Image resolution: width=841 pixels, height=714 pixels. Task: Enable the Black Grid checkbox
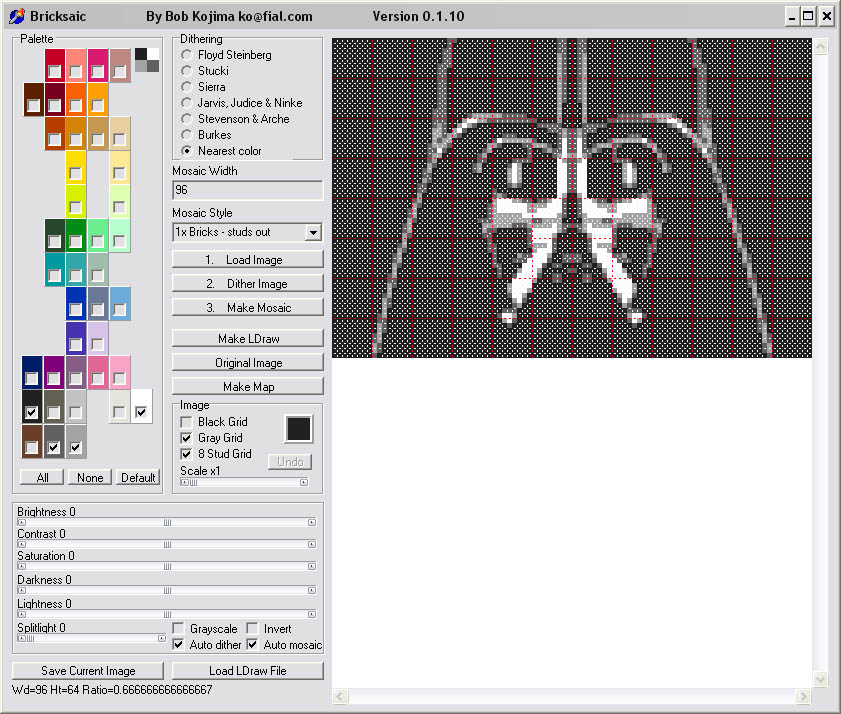[186, 422]
